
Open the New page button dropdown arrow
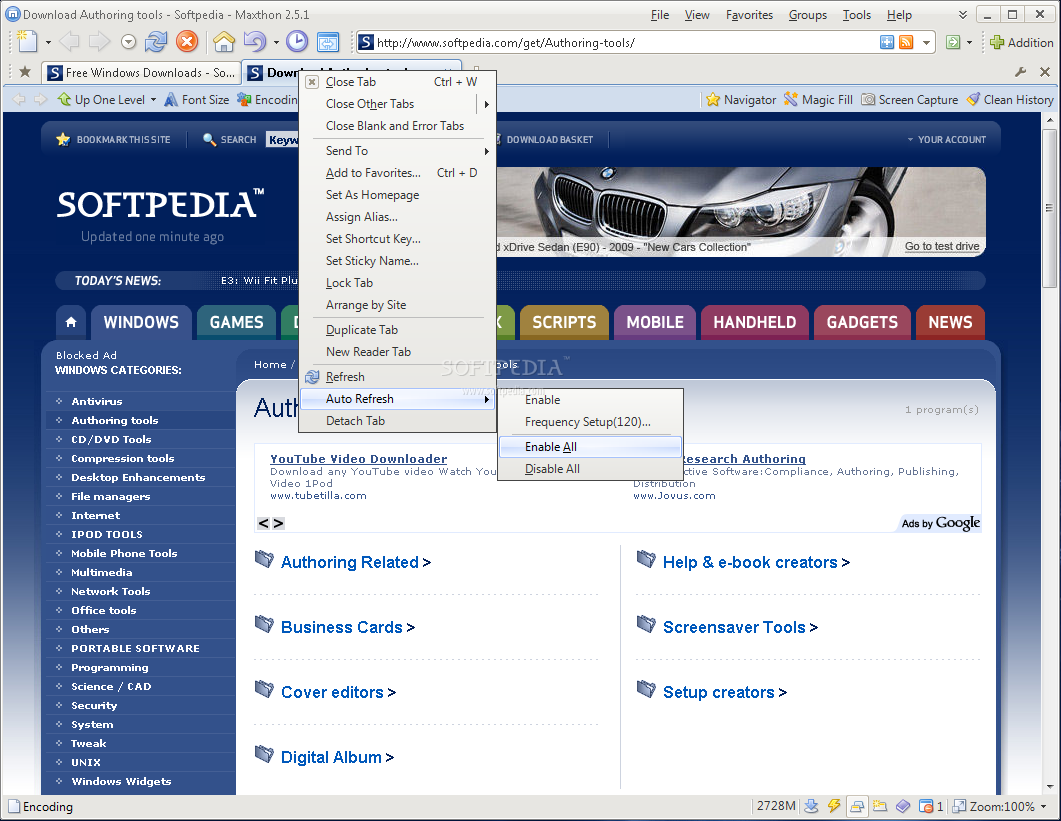(x=48, y=42)
